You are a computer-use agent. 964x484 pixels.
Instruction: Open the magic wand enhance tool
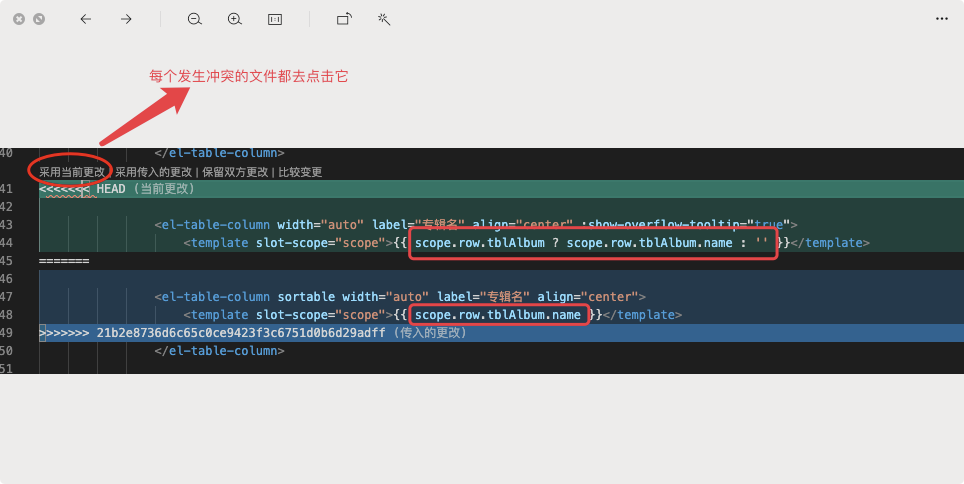point(384,19)
